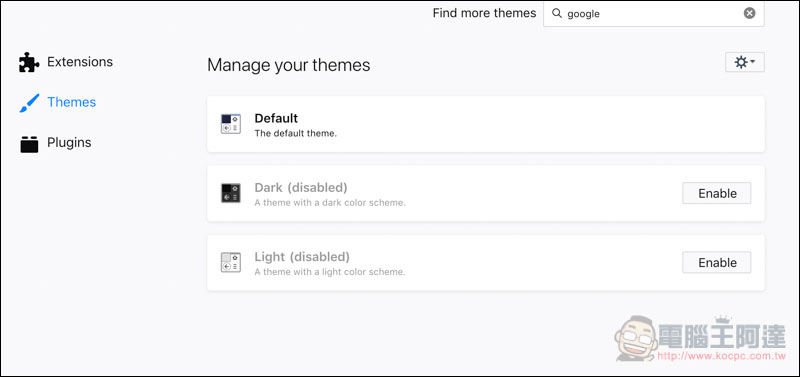The height and width of the screenshot is (377, 800).
Task: Open the gear tools dropdown
Action: pos(744,62)
